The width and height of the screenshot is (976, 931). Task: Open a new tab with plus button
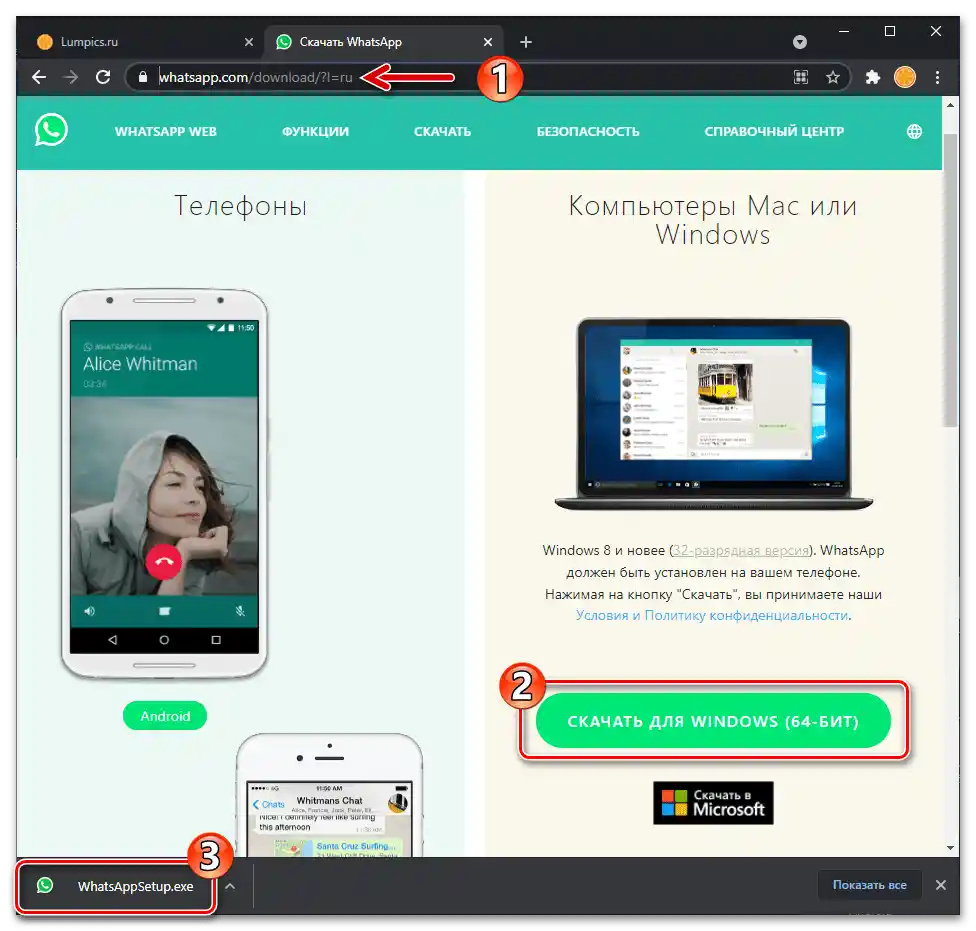coord(526,42)
